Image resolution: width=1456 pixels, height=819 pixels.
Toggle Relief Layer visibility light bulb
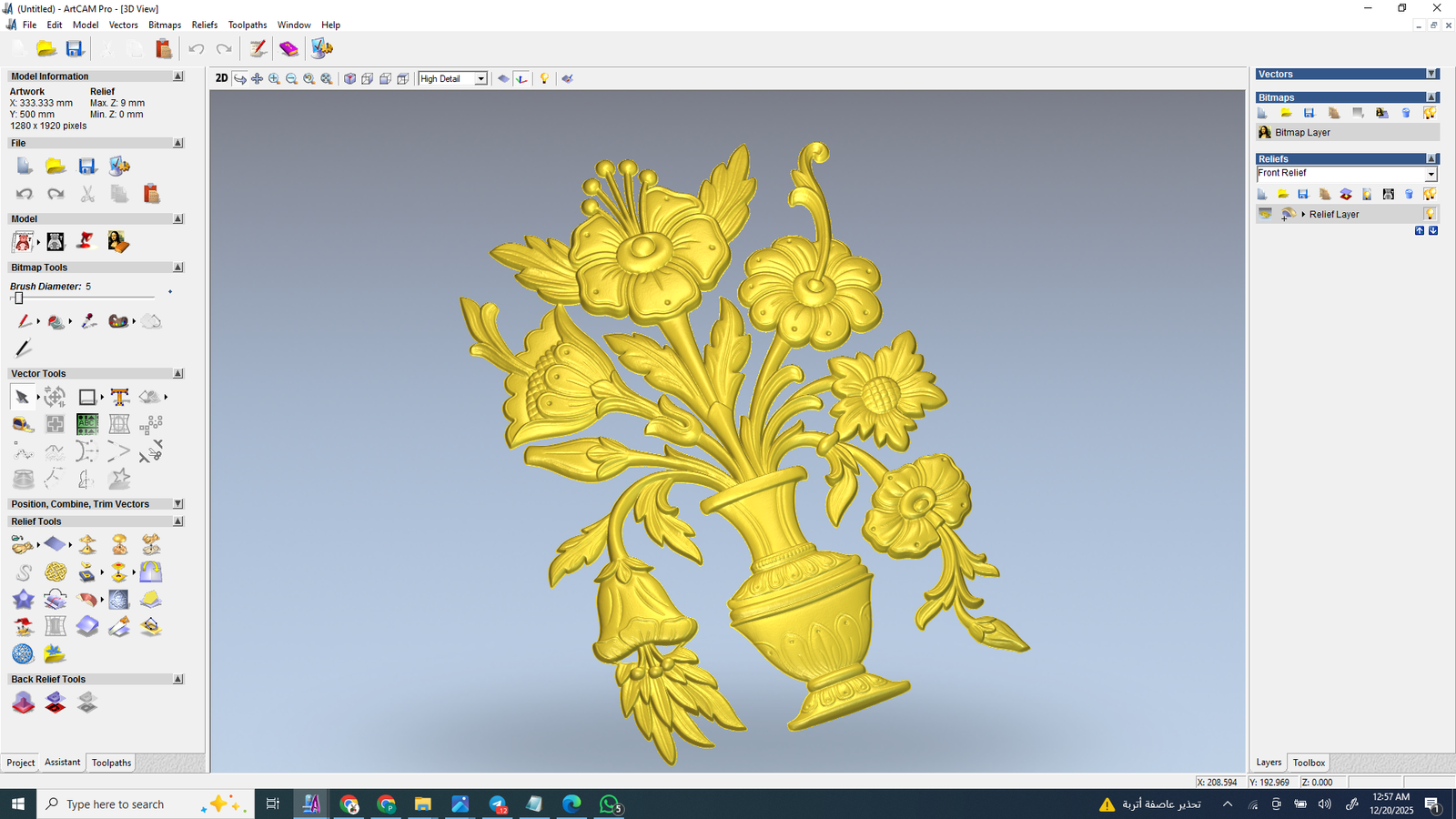[1430, 214]
